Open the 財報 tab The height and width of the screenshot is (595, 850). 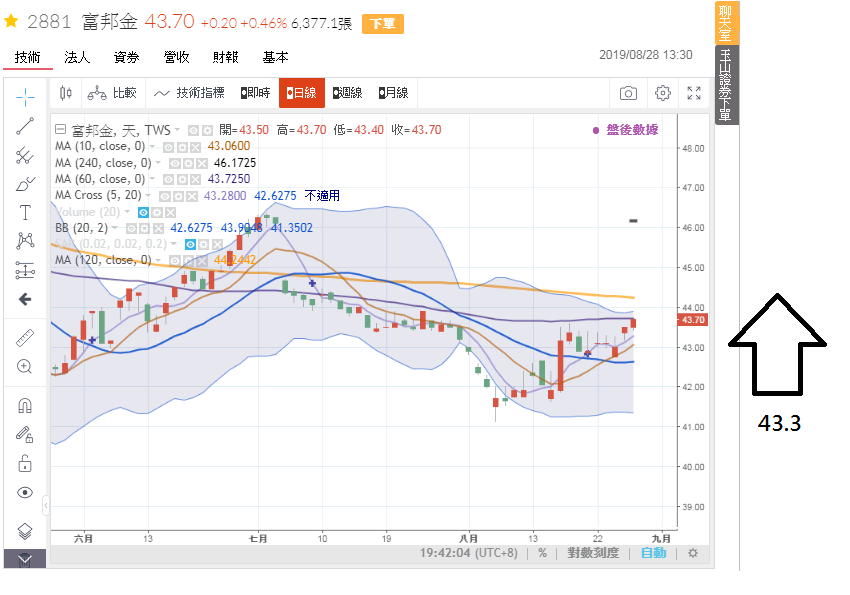pos(226,57)
